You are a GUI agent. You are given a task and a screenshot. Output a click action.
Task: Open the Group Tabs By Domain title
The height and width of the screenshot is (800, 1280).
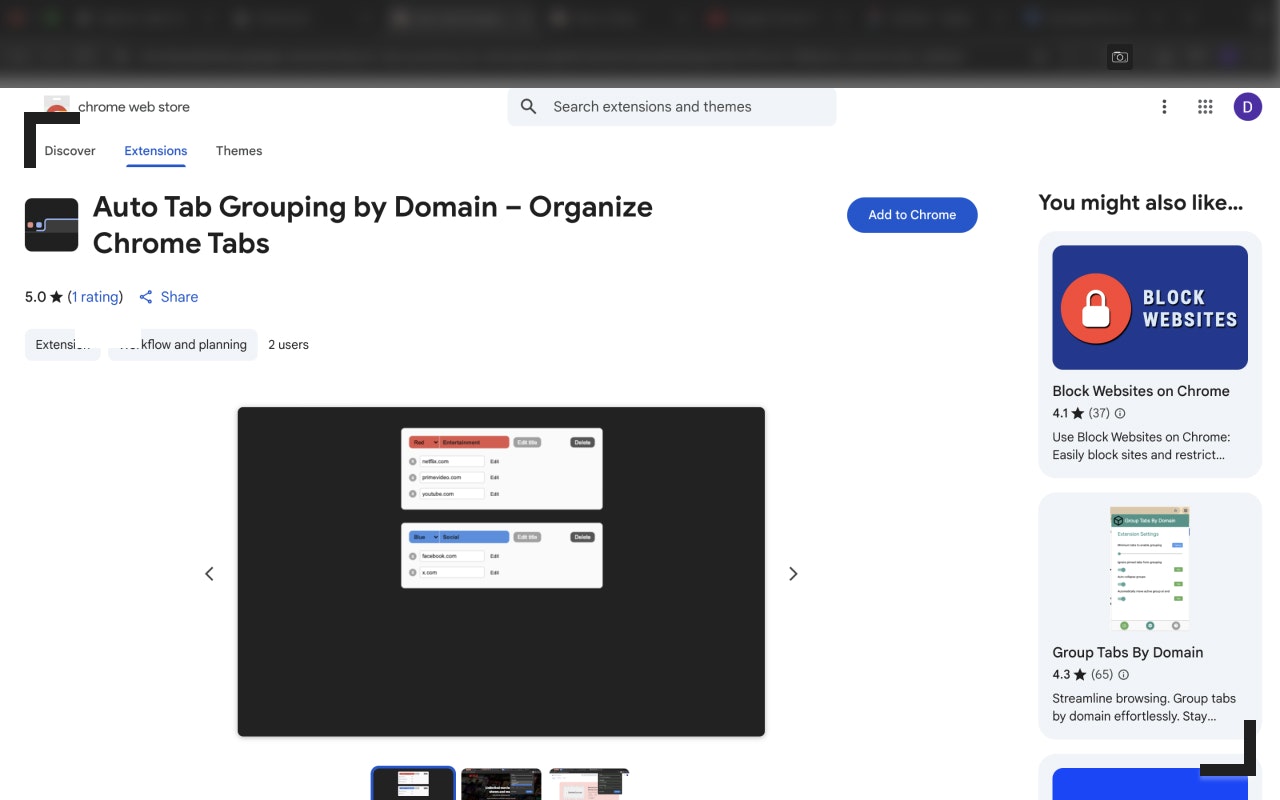[x=1128, y=653]
